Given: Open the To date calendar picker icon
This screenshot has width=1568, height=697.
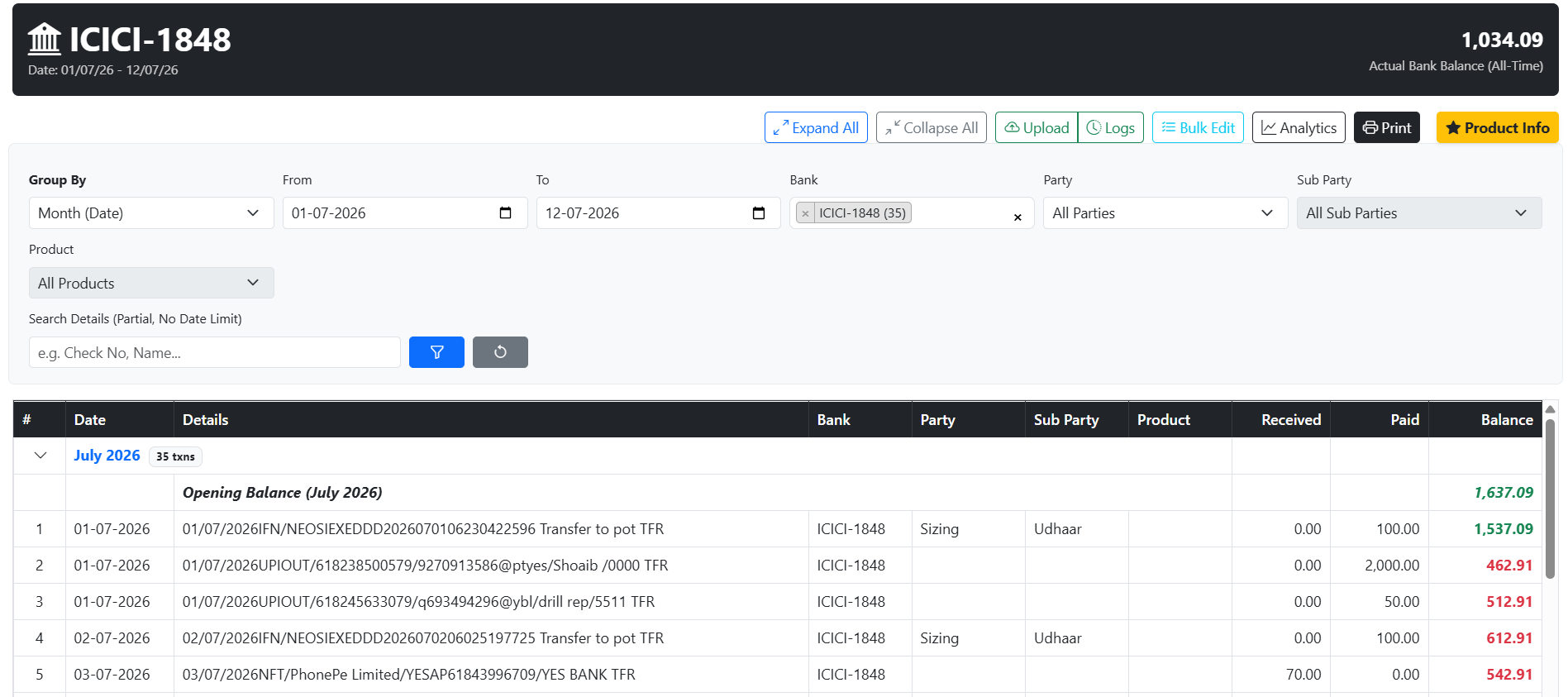Looking at the screenshot, I should point(759,213).
